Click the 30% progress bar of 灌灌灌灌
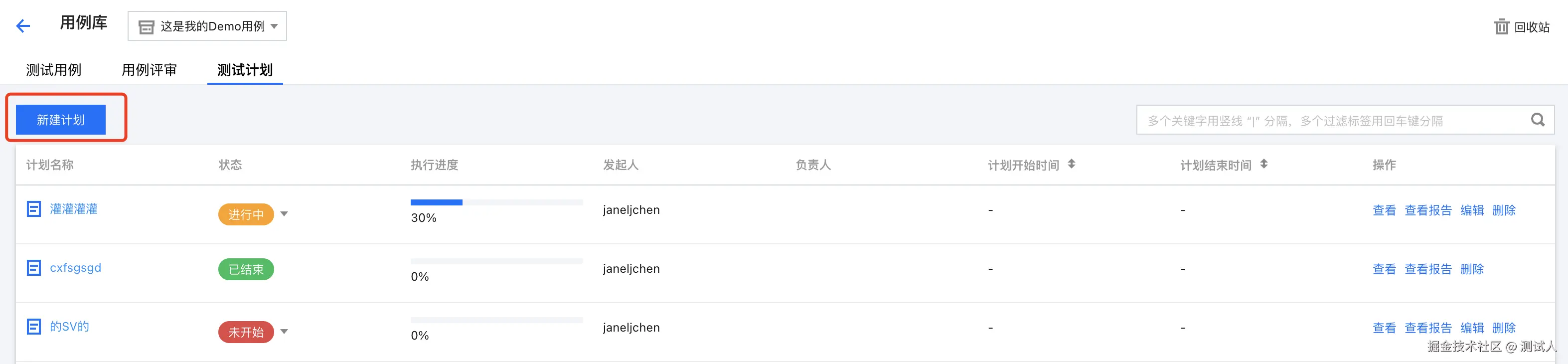 tap(496, 202)
